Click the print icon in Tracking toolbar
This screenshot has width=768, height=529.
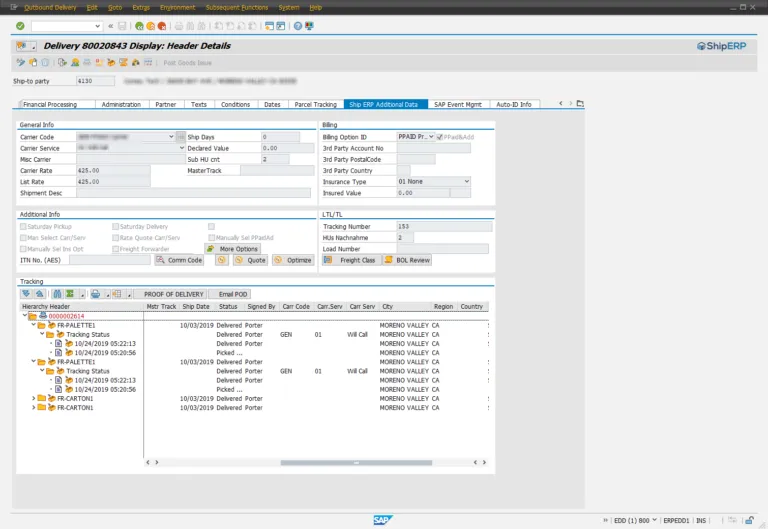click(95, 294)
